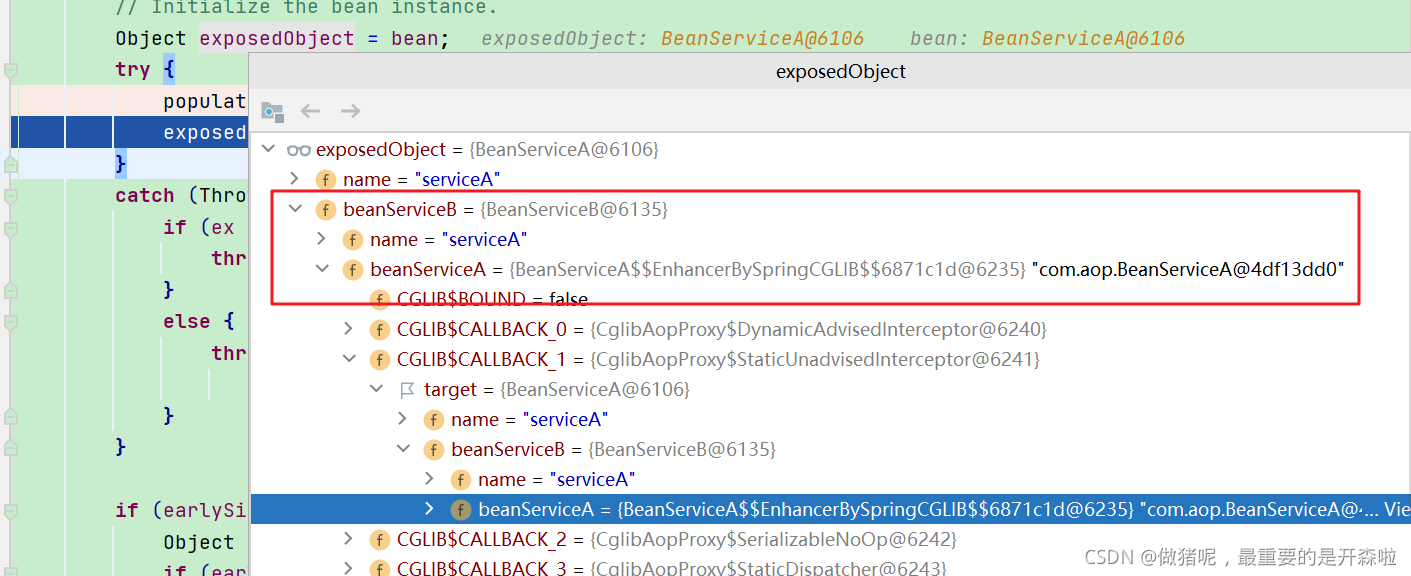Click the fold marker in the gutter beside try {
Screen dimensions: 1411x576
click(11, 71)
